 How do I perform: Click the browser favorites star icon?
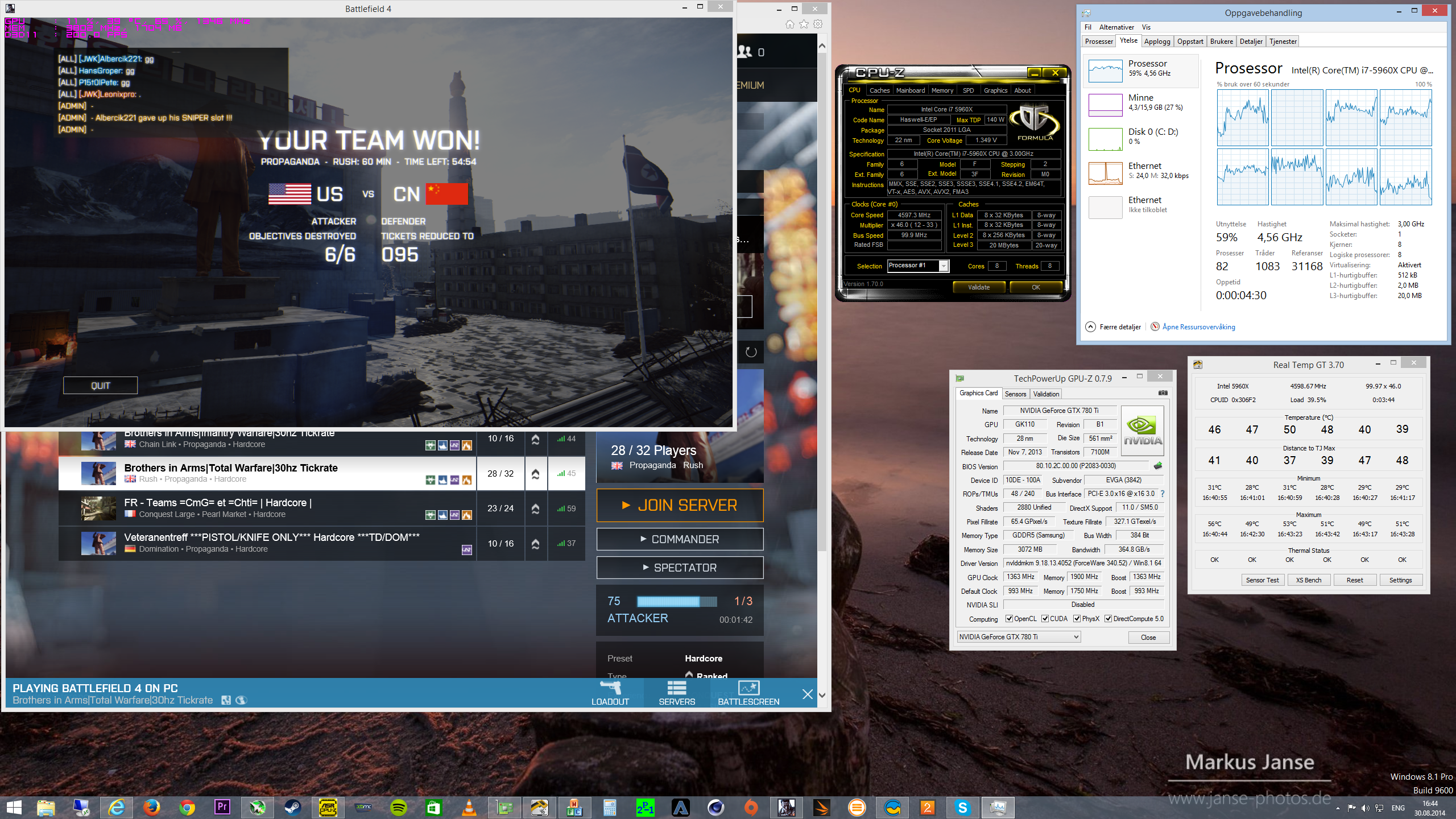[x=804, y=24]
